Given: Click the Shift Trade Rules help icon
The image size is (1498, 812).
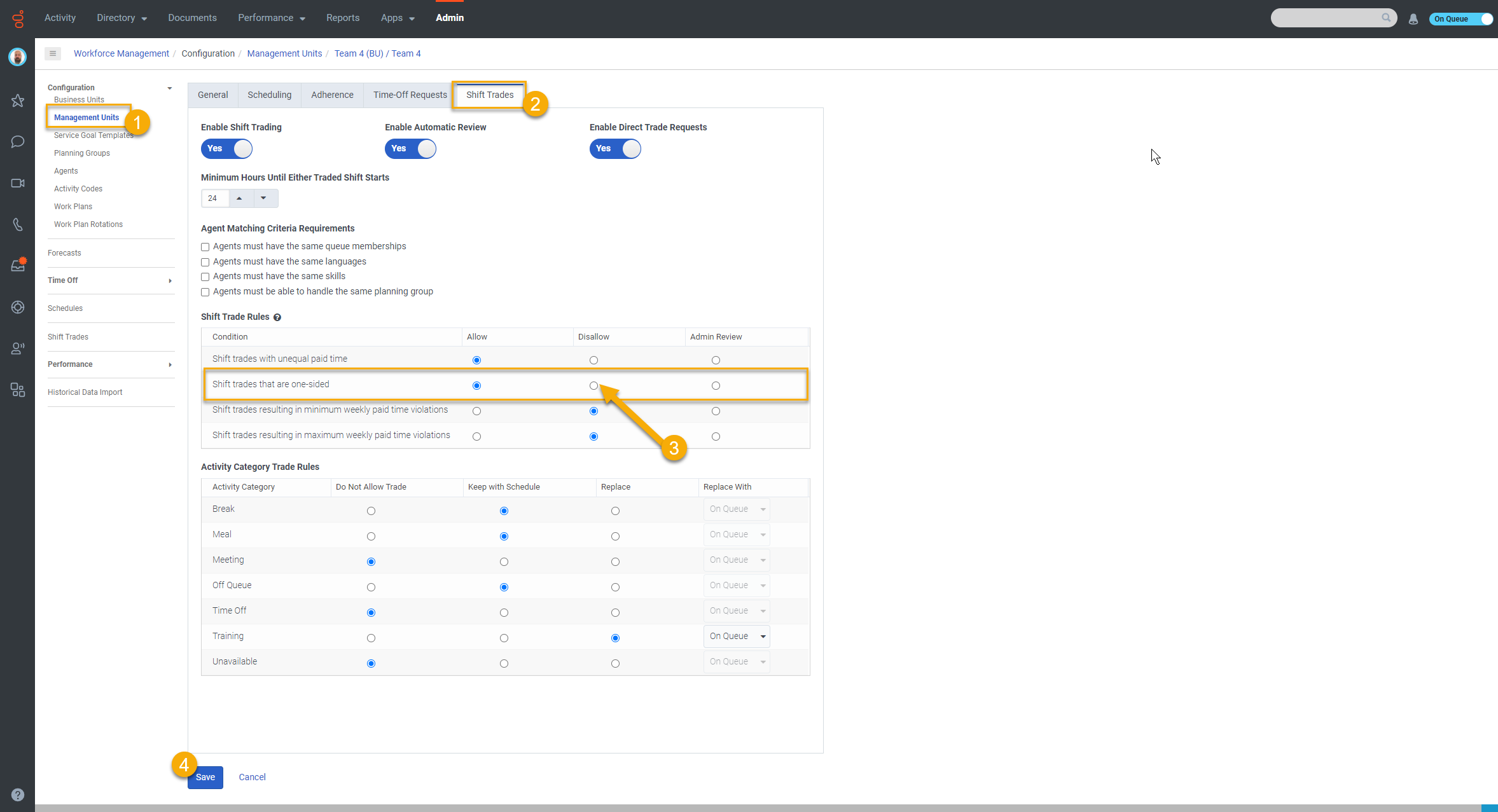Looking at the screenshot, I should (x=277, y=317).
